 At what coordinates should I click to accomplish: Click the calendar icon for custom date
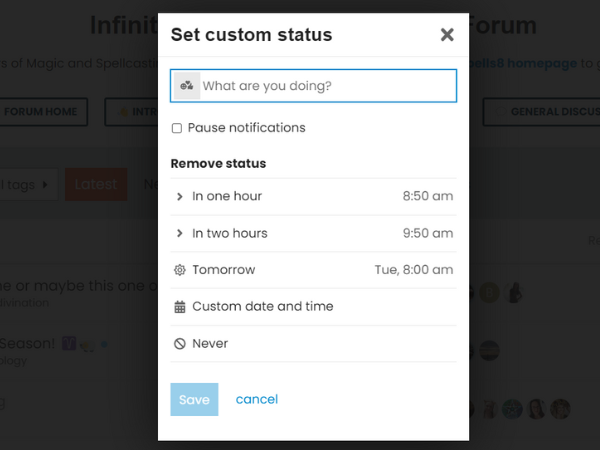click(180, 307)
